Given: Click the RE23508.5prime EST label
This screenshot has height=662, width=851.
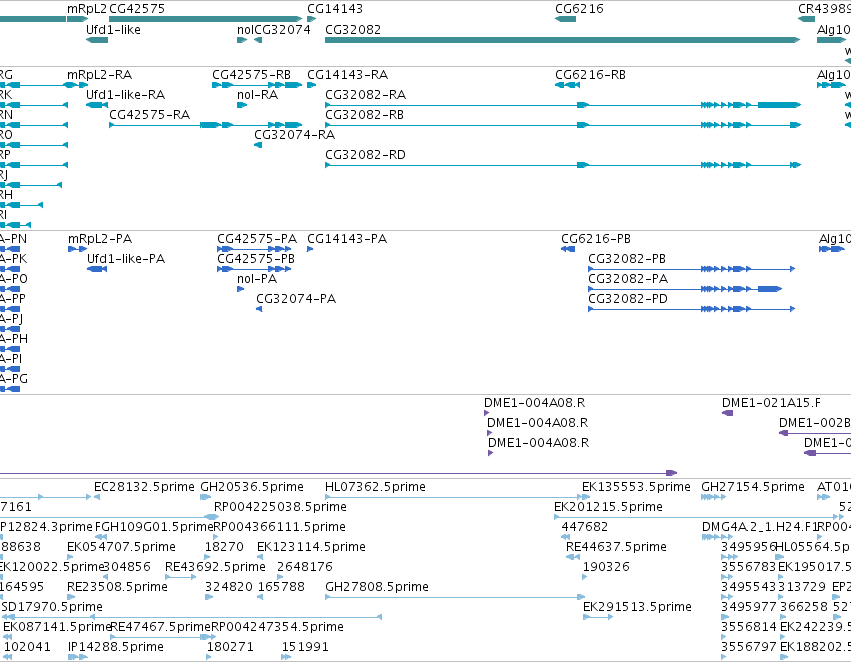Looking at the screenshot, I should 117,587.
